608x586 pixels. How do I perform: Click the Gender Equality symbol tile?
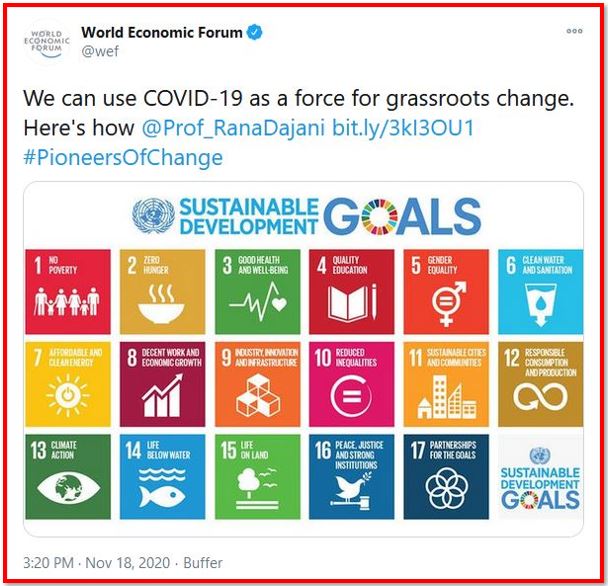[x=446, y=292]
